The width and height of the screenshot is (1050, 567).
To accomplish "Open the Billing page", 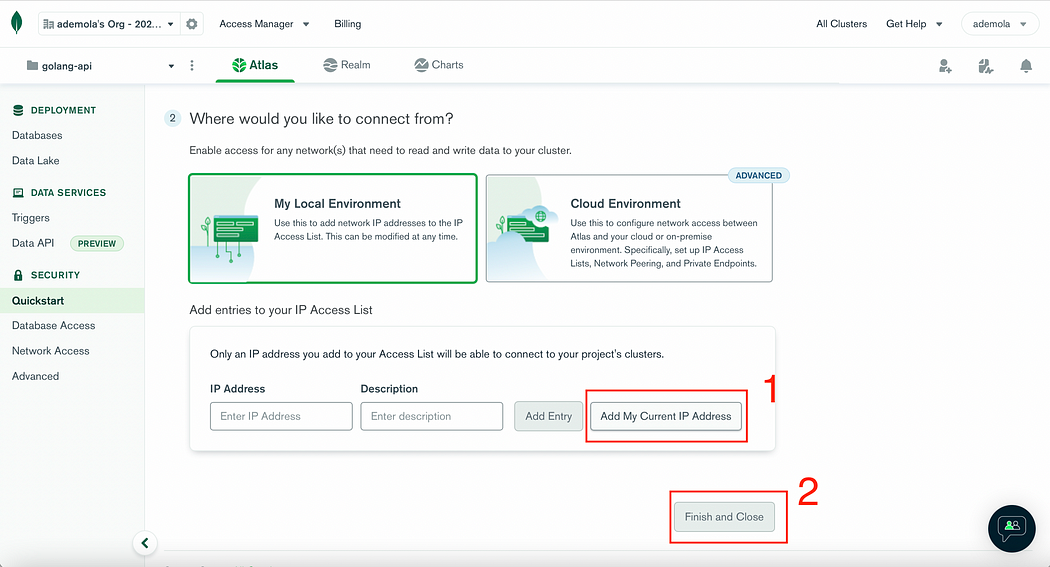I will [348, 24].
